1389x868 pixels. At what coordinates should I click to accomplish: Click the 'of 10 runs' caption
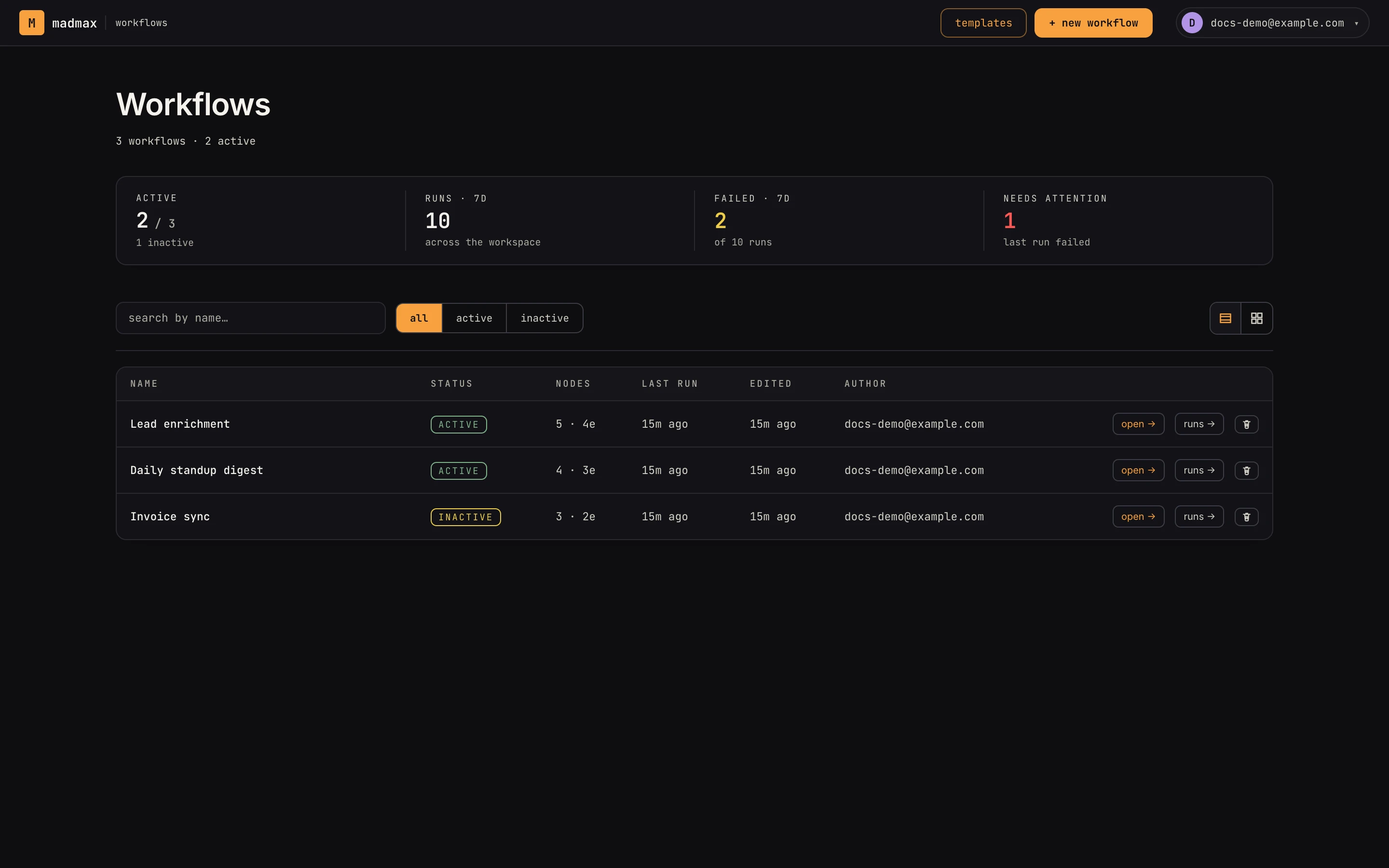point(743,242)
